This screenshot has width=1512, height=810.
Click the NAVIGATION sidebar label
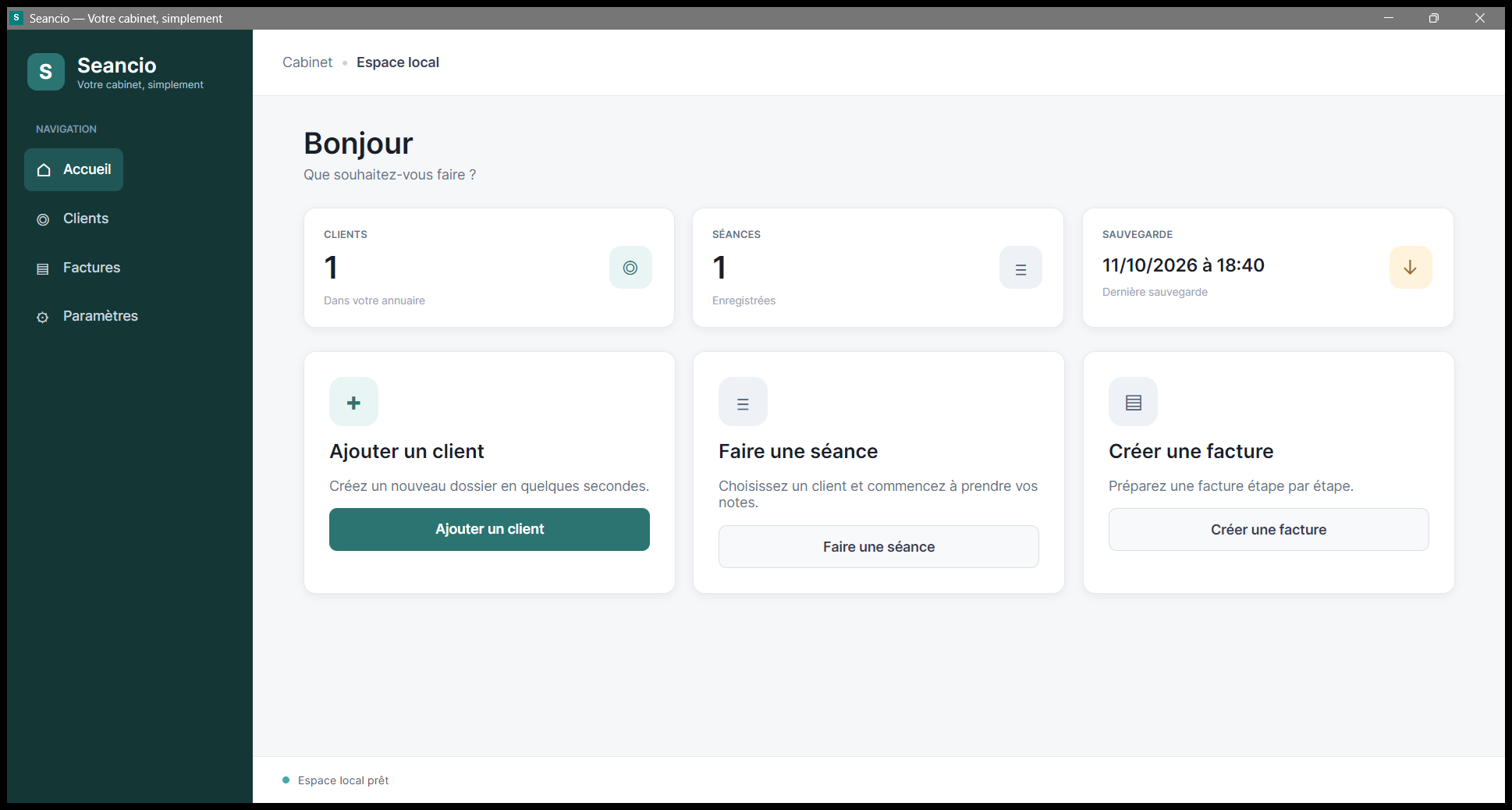[66, 130]
